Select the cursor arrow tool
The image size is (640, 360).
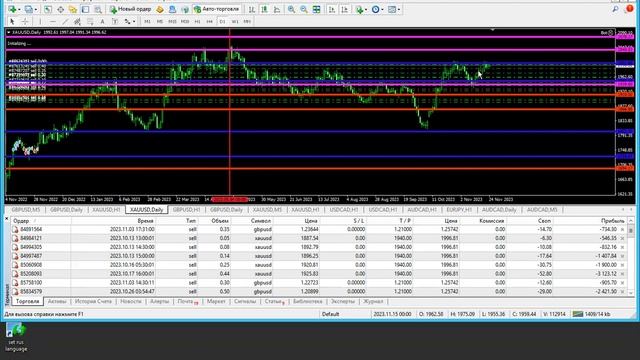pyautogui.click(x=12, y=21)
